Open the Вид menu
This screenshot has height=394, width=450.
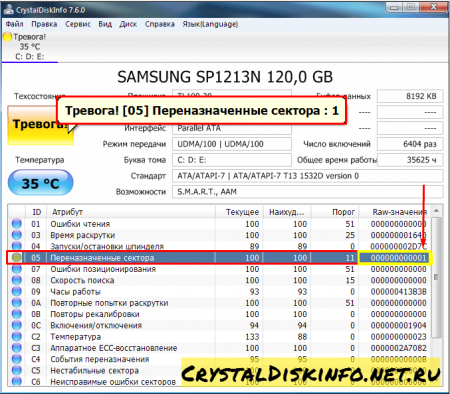pos(105,24)
